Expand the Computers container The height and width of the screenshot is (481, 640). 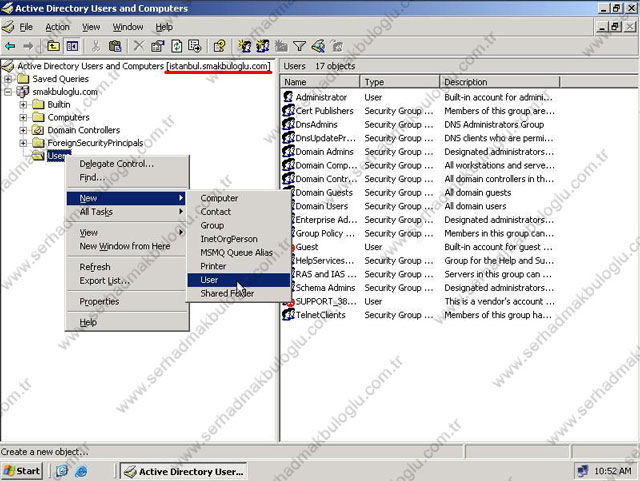tap(23, 117)
